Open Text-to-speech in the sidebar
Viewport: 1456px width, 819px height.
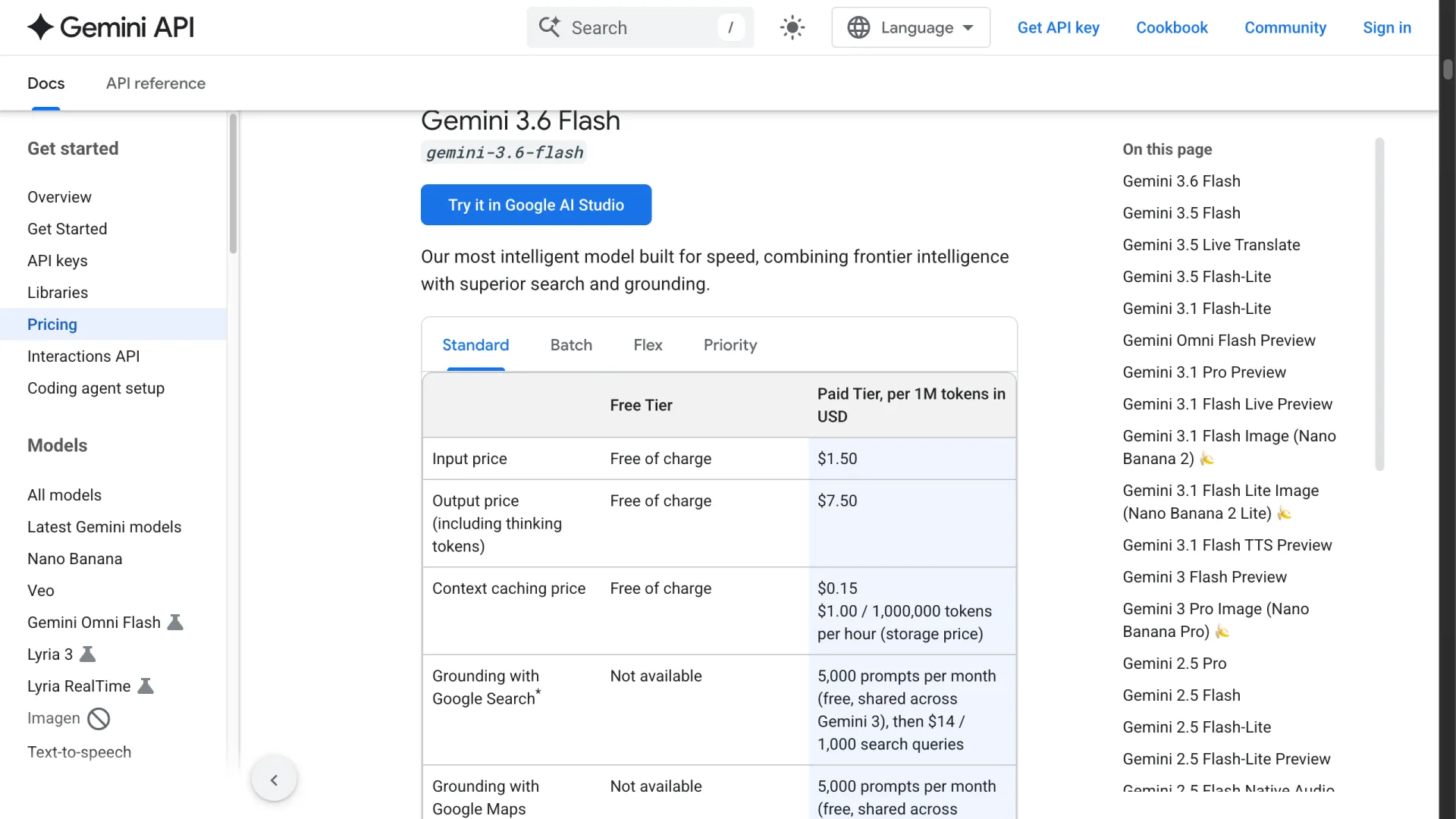79,752
